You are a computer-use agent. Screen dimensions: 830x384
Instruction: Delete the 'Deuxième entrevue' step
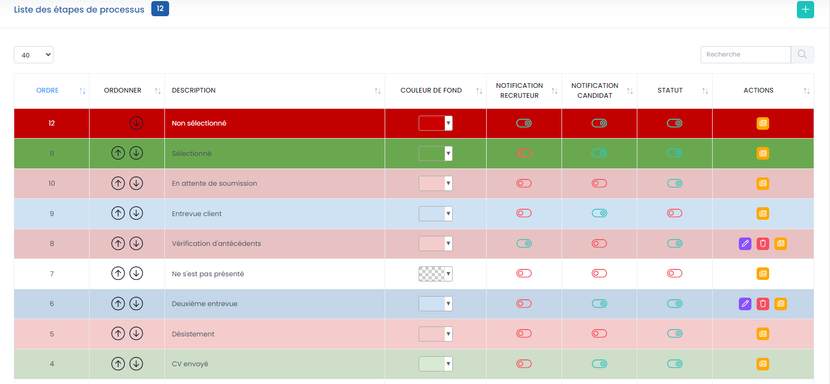coord(763,303)
